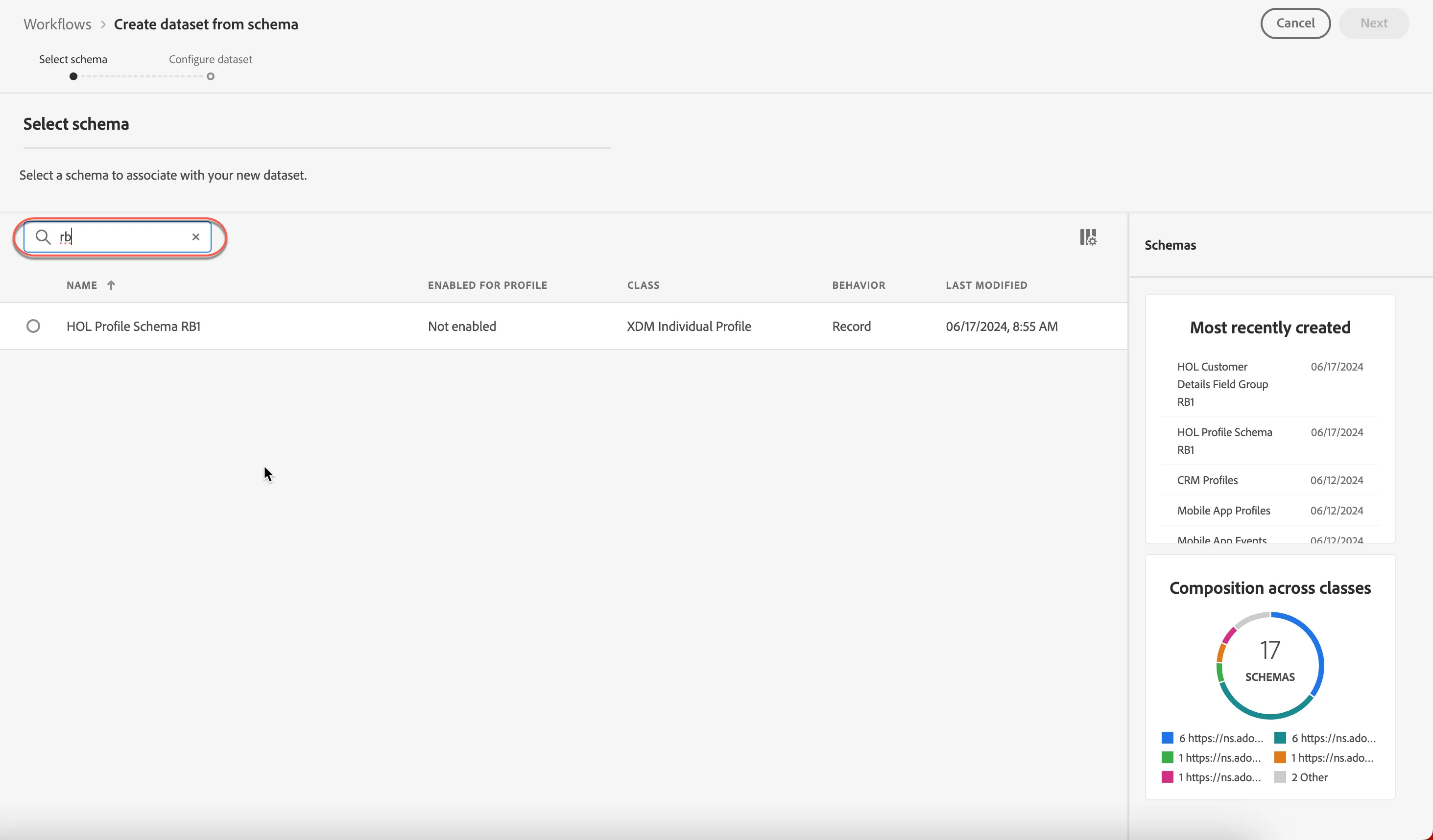
Task: Click the 17 Schemas donut chart center
Action: [x=1270, y=665]
